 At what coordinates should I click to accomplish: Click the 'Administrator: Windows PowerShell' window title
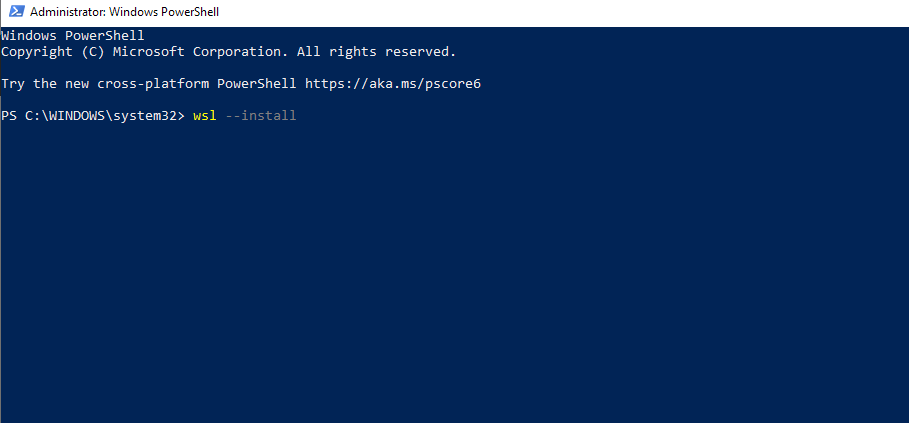(125, 12)
